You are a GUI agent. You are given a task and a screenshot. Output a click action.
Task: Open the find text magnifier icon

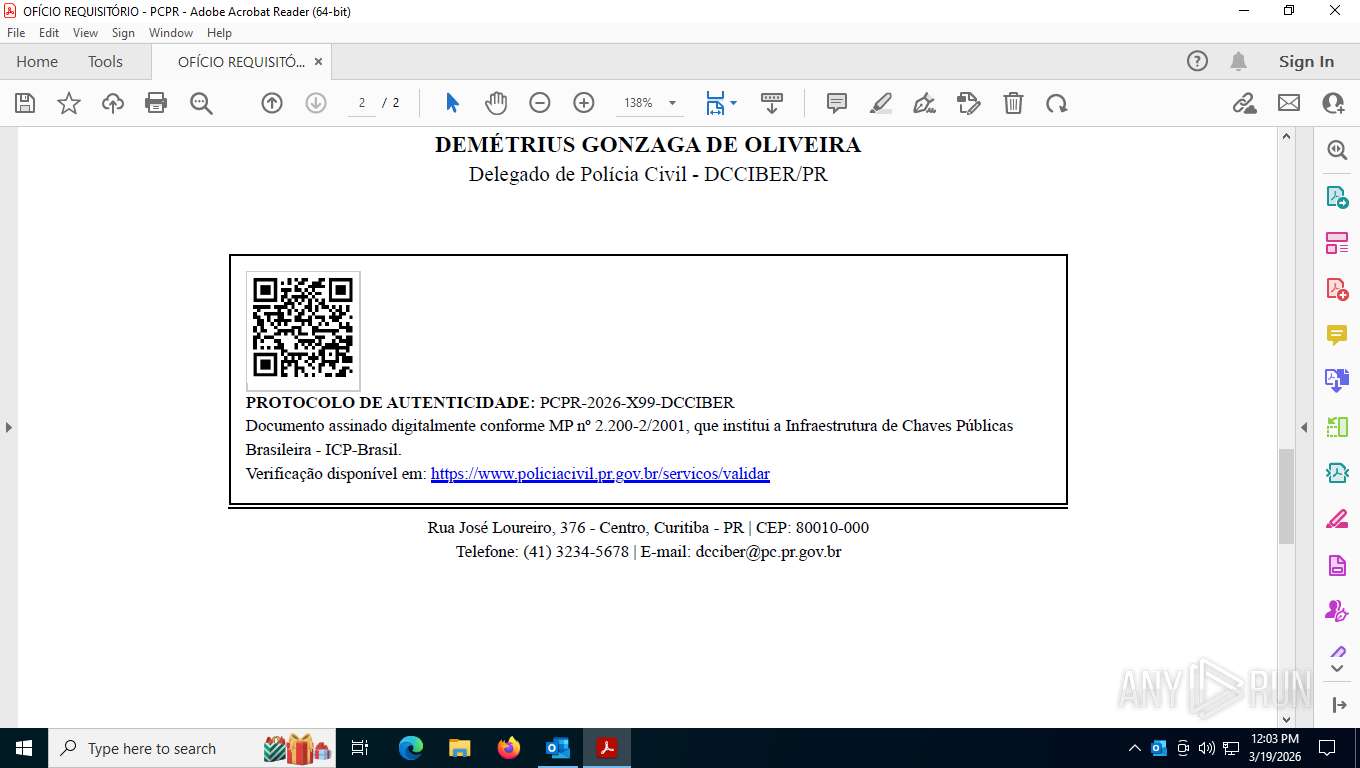pyautogui.click(x=201, y=103)
